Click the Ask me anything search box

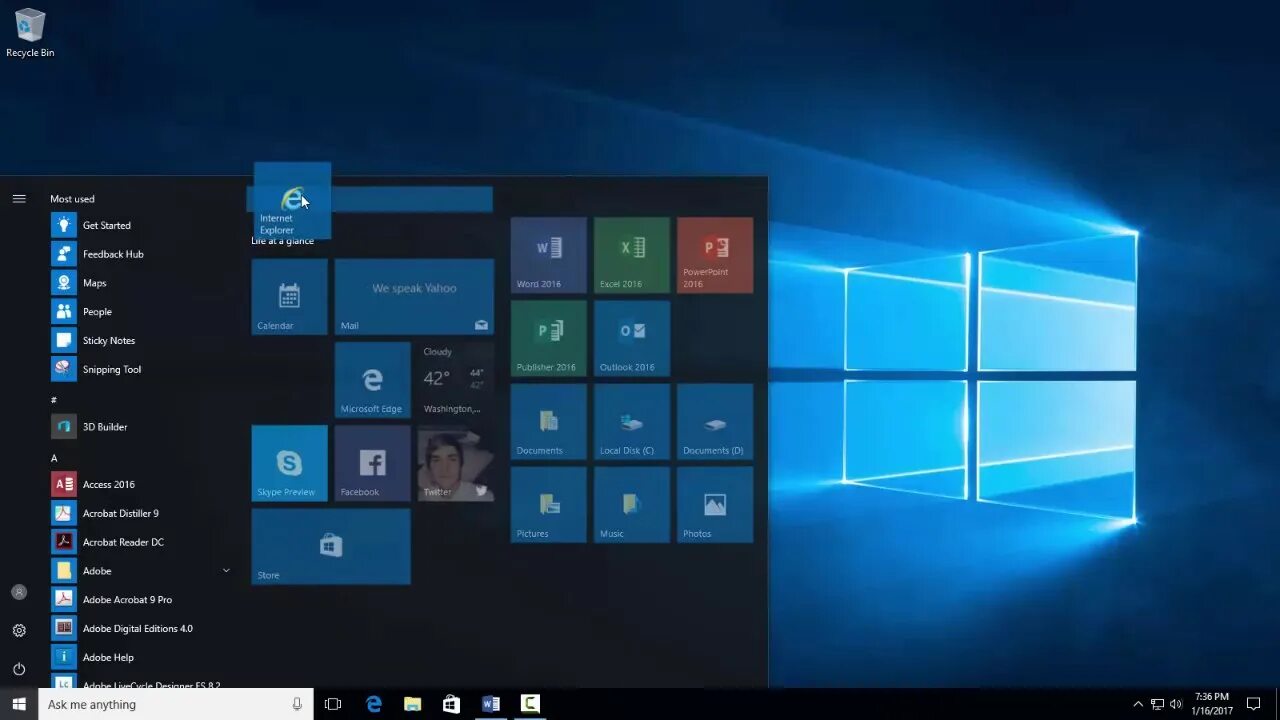[x=176, y=704]
